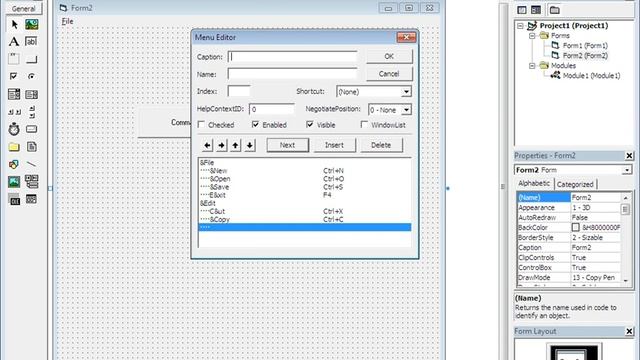Image resolution: width=640 pixels, height=360 pixels.
Task: Select the TextBox control tool
Action: [x=31, y=42]
